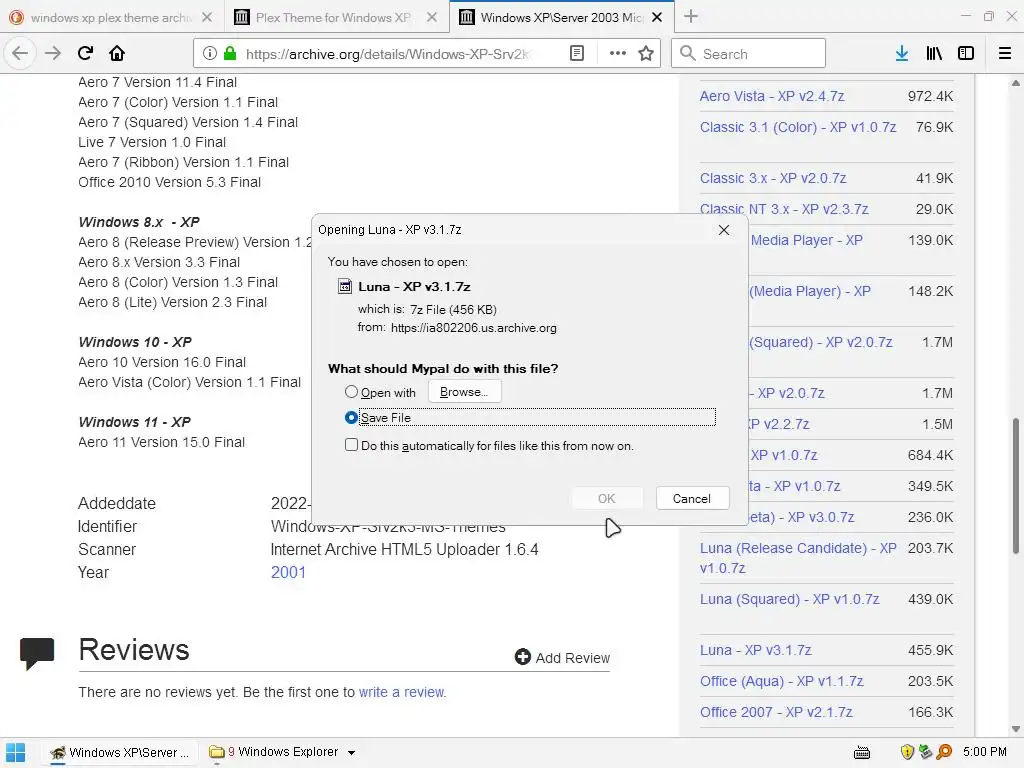Click Luna - XP v3.1.7z link in list
Image resolution: width=1024 pixels, height=768 pixels.
(756, 650)
